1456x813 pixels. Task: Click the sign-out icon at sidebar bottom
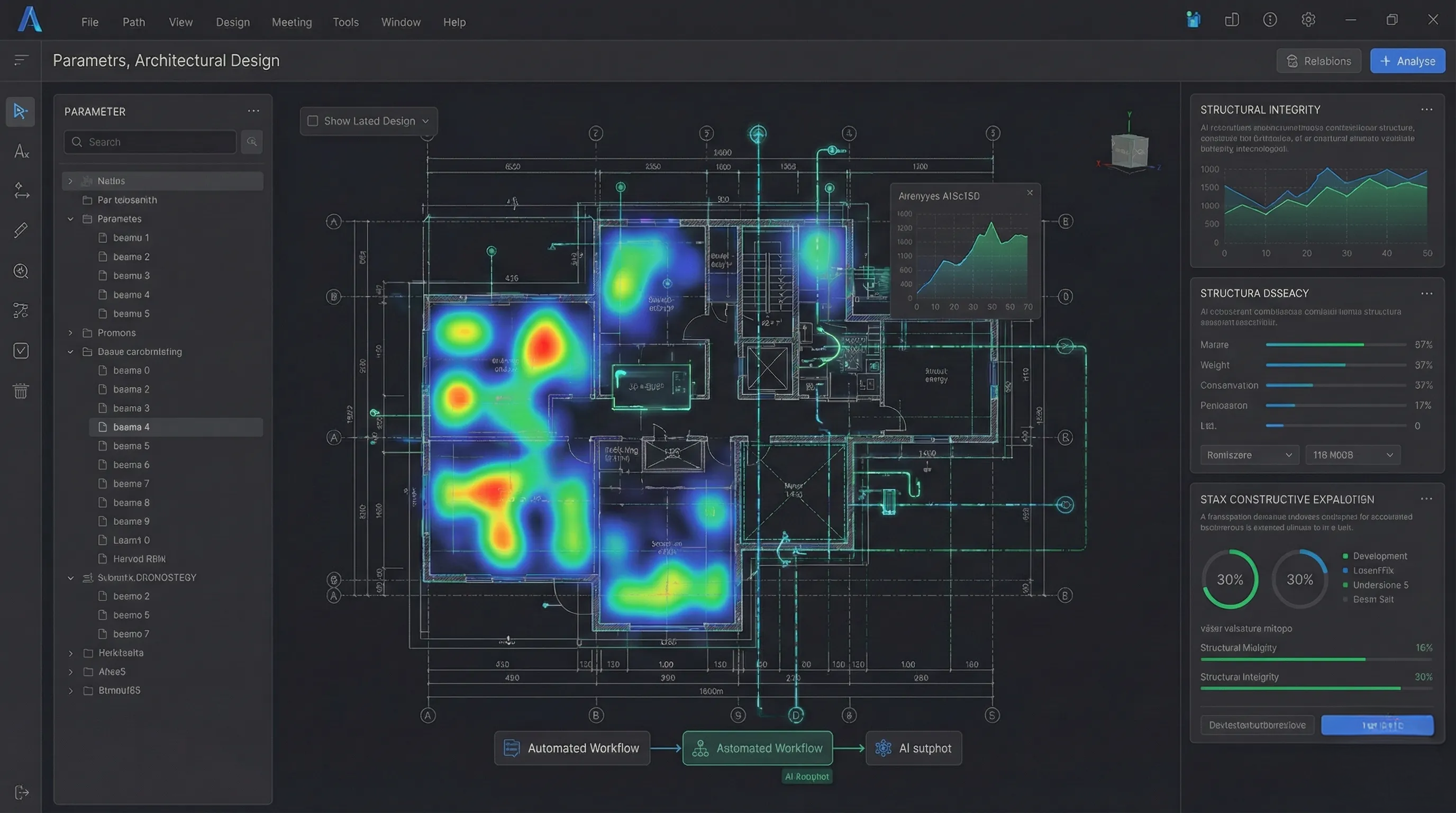click(21, 792)
